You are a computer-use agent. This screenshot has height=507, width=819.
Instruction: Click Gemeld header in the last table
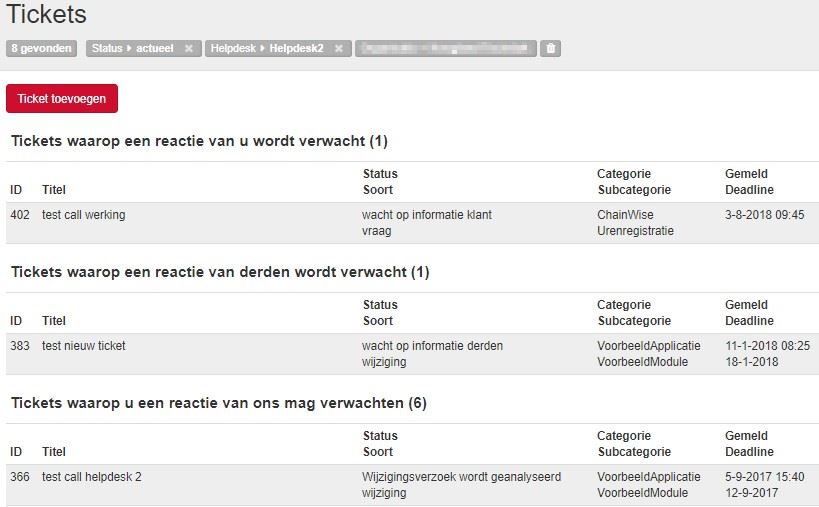click(746, 436)
